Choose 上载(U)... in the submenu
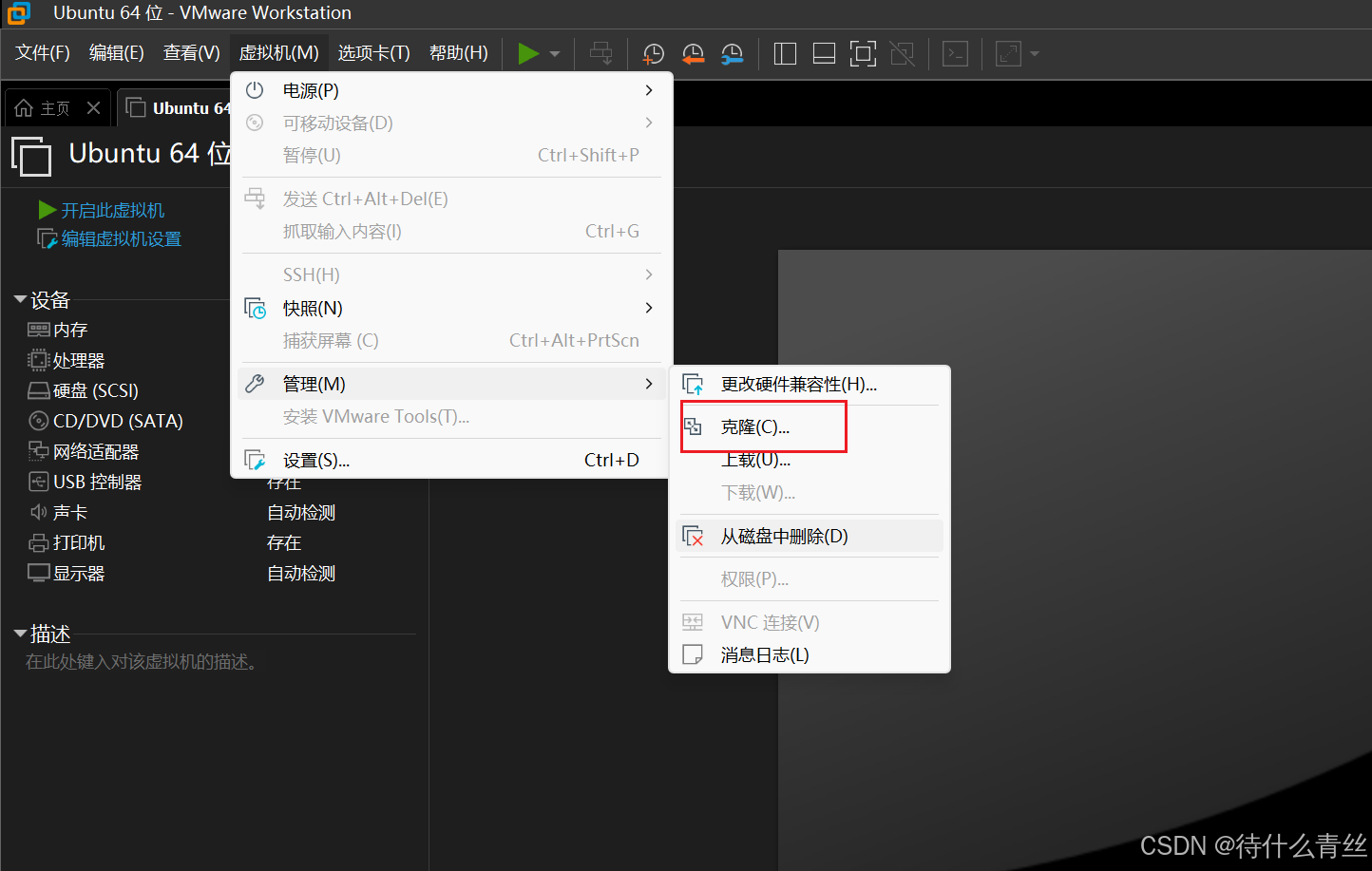The width and height of the screenshot is (1372, 871). pos(810,461)
